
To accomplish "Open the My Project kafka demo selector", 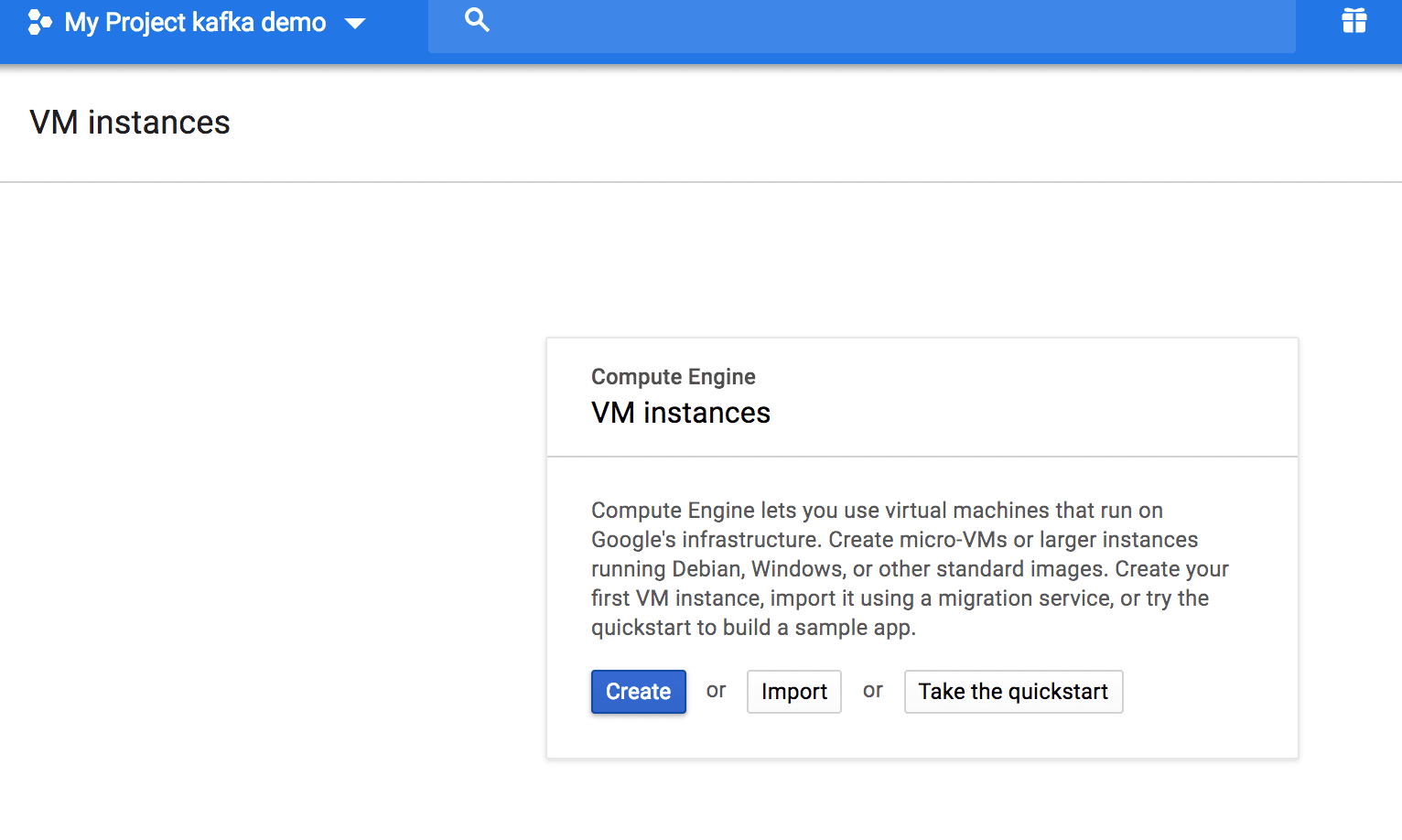I will tap(196, 22).
